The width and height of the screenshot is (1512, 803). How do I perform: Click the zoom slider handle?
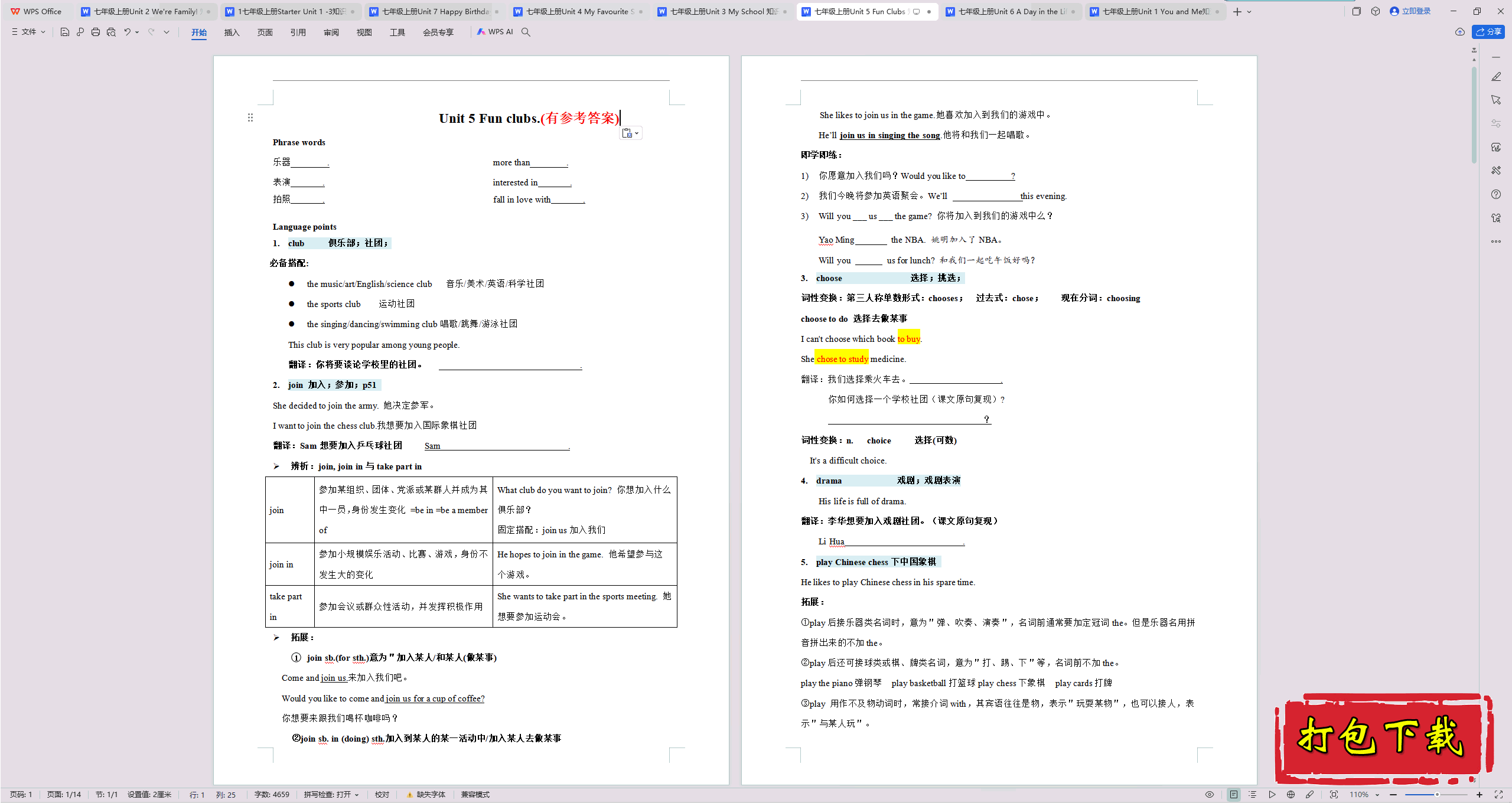pos(1437,795)
